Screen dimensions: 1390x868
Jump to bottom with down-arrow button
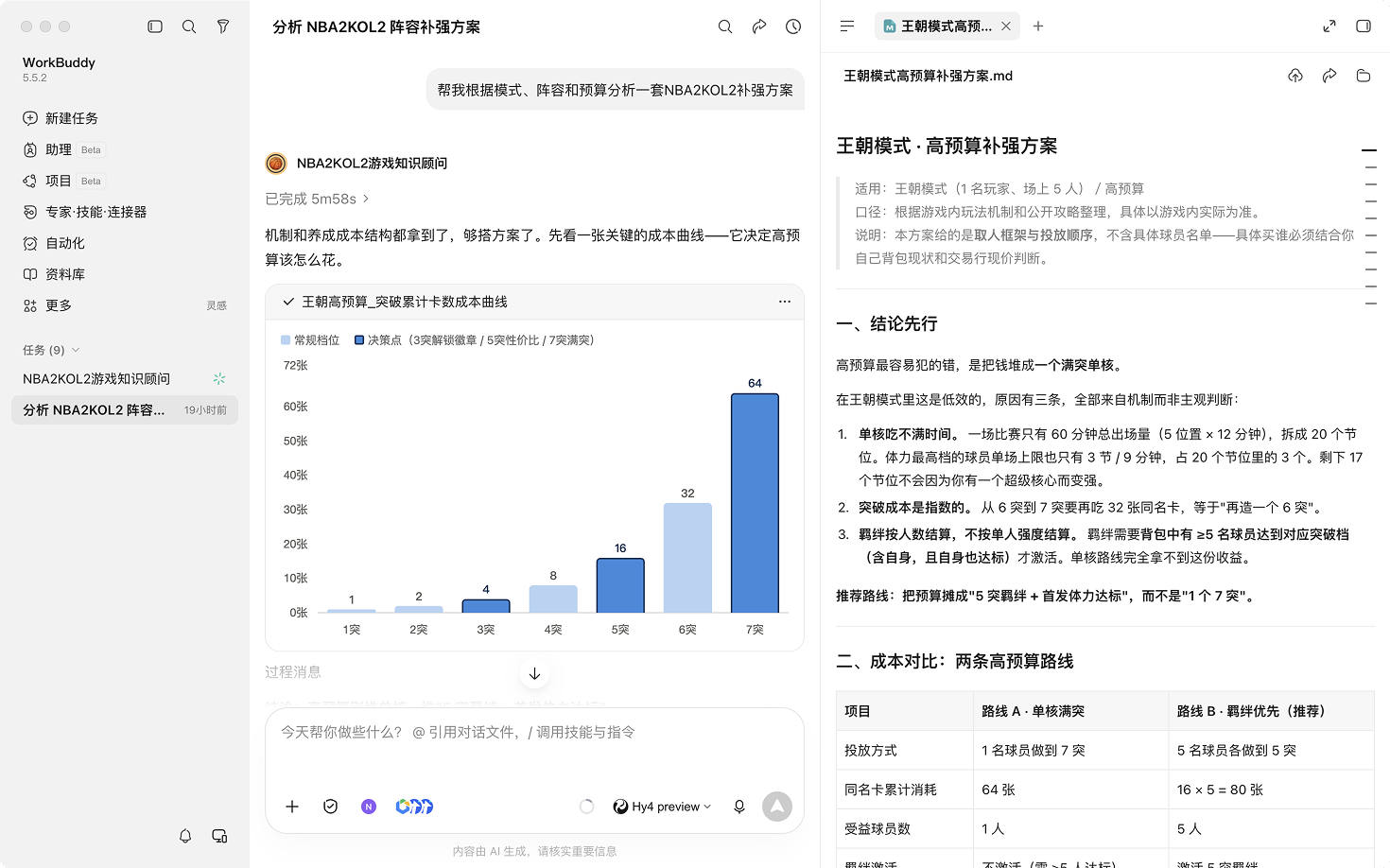pyautogui.click(x=534, y=673)
